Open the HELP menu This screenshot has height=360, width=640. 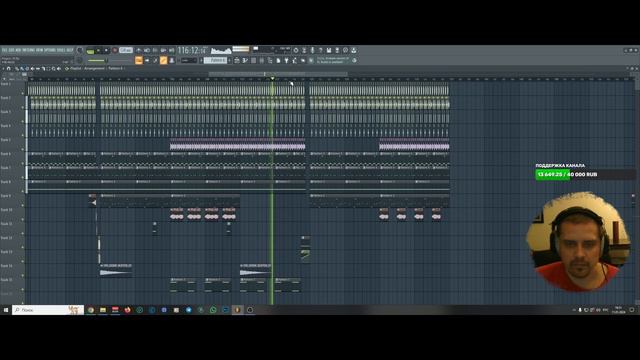pos(70,50)
